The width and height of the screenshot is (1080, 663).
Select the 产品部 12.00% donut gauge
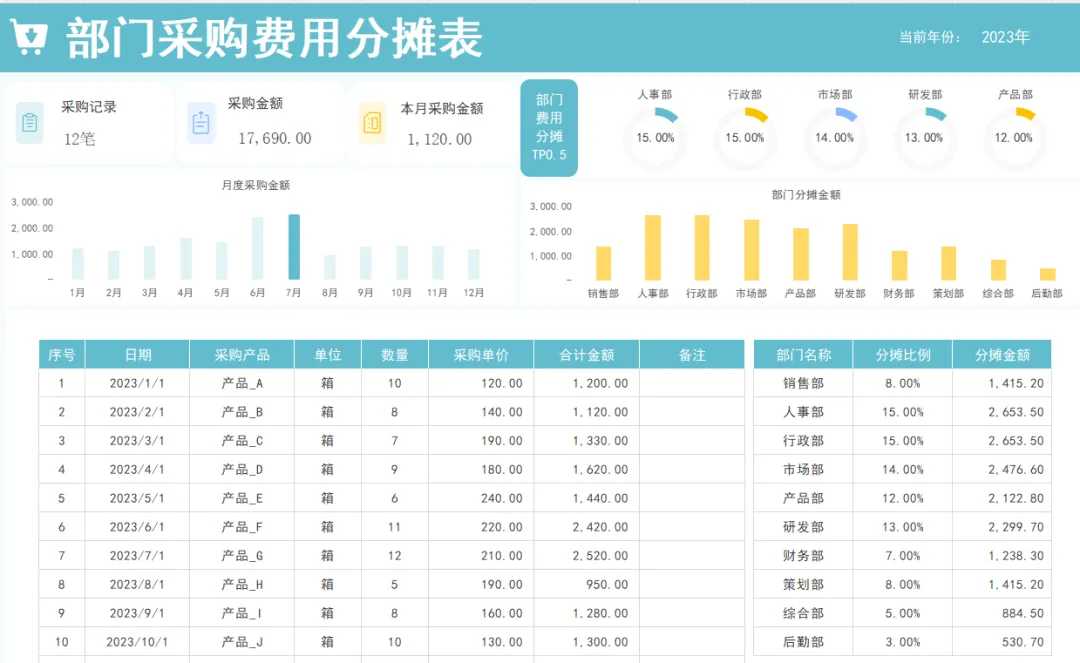pyautogui.click(x=1014, y=138)
